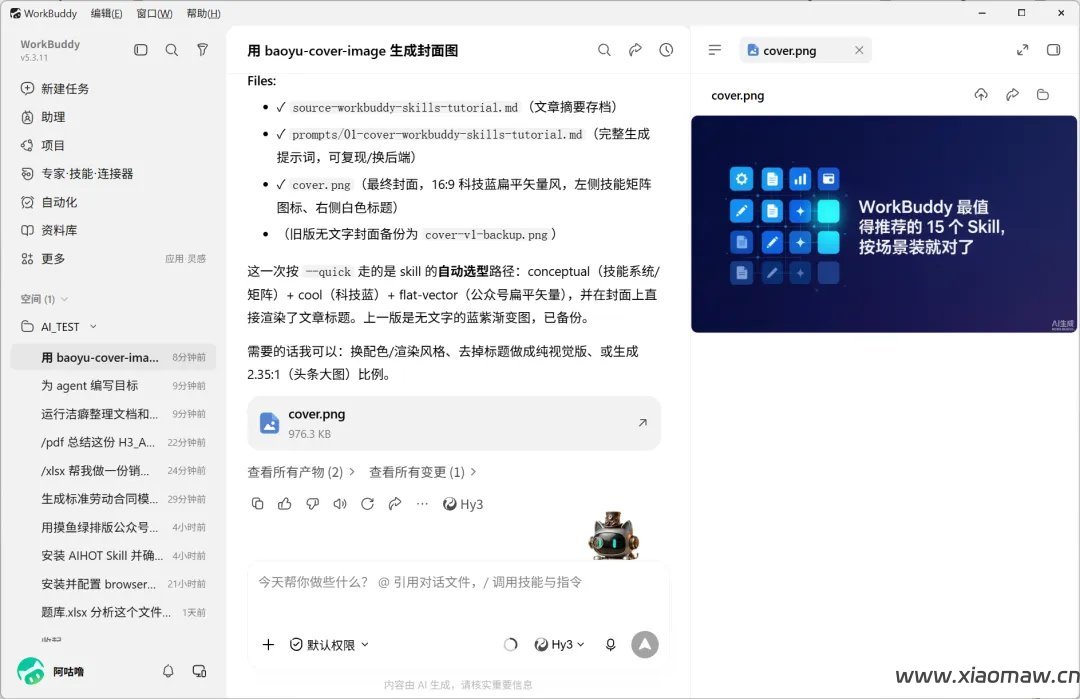Read the reply aloud via speaker icon

coord(340,504)
